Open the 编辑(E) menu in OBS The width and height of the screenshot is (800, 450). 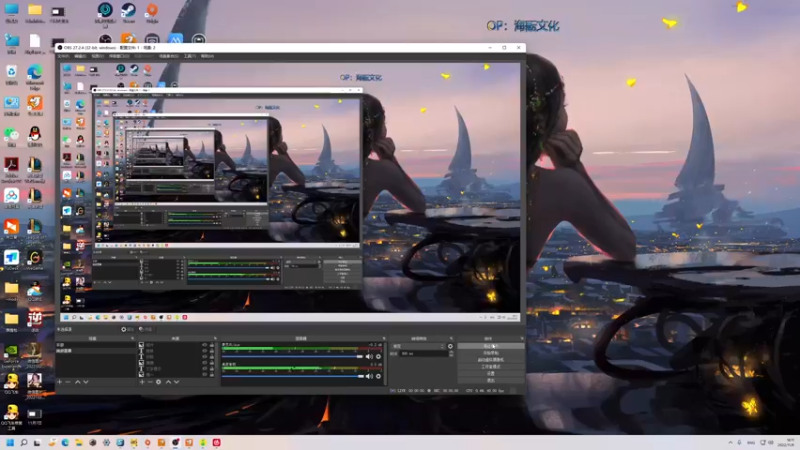80,56
